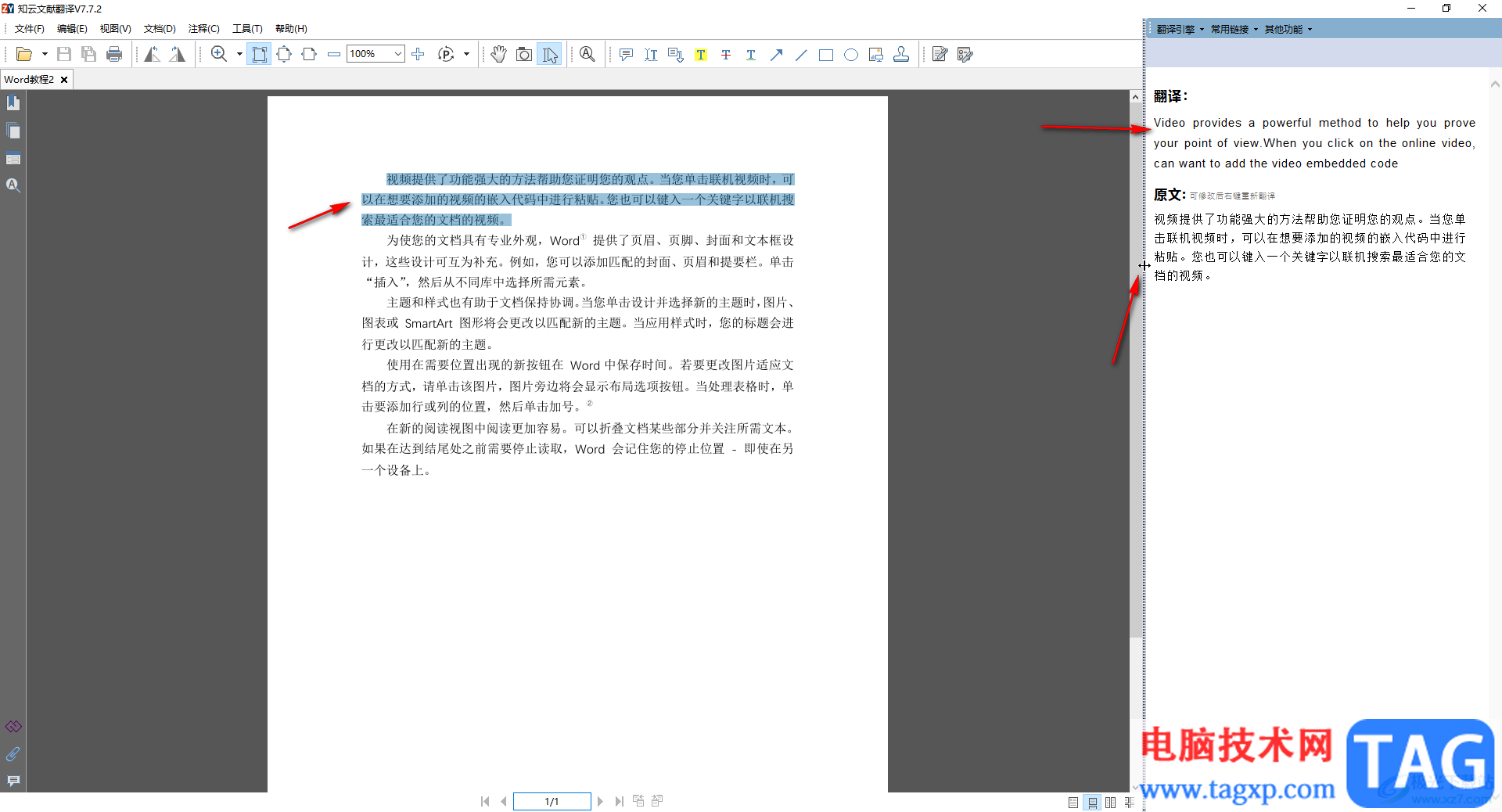
Task: Expand the 其他功能 dropdown
Action: tap(1288, 30)
